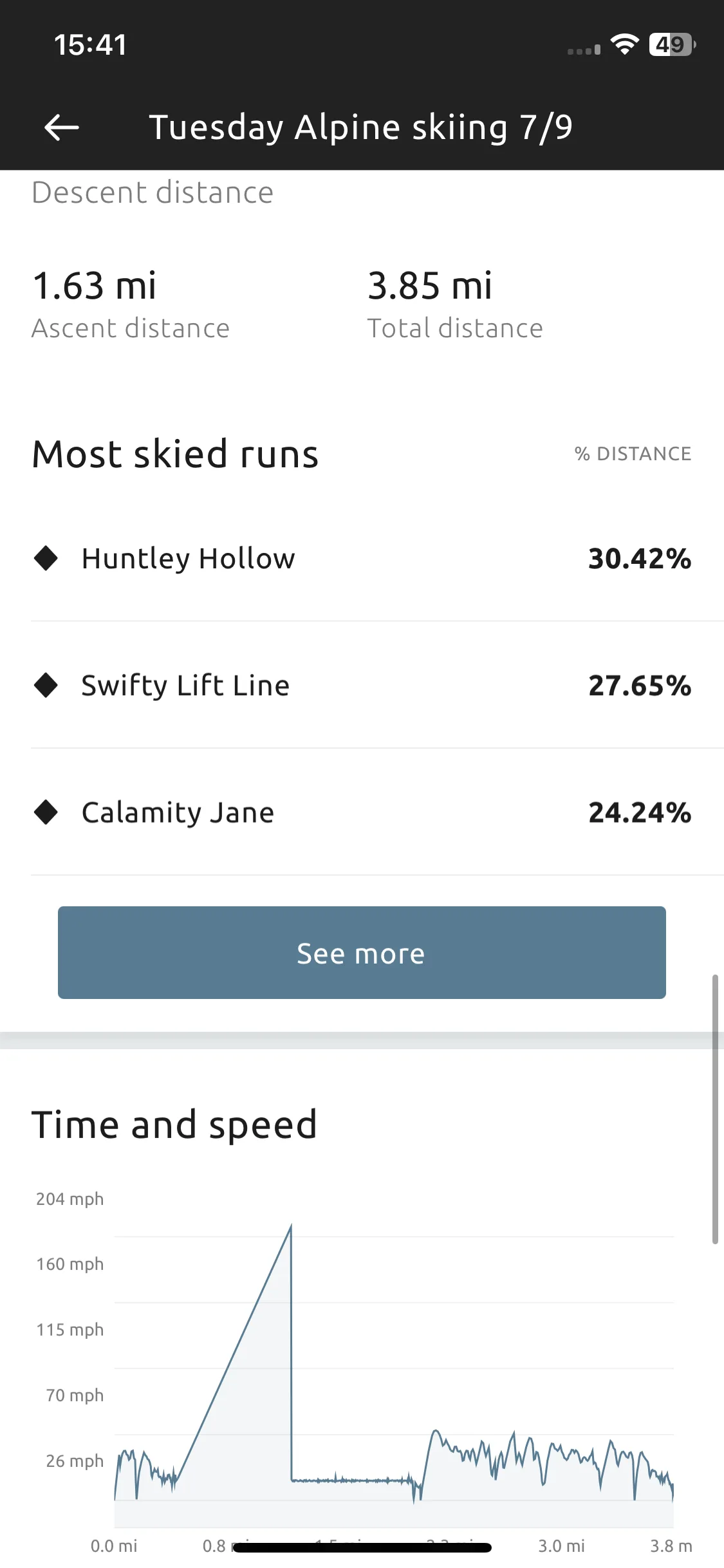Viewport: 724px width, 1568px height.
Task: Tap the Tuesday Alpine skiing 7/9 title
Action: coord(361,127)
